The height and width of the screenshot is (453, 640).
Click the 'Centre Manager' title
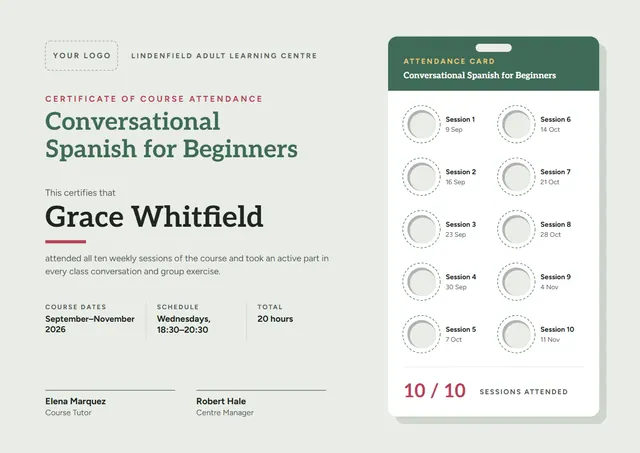click(225, 413)
